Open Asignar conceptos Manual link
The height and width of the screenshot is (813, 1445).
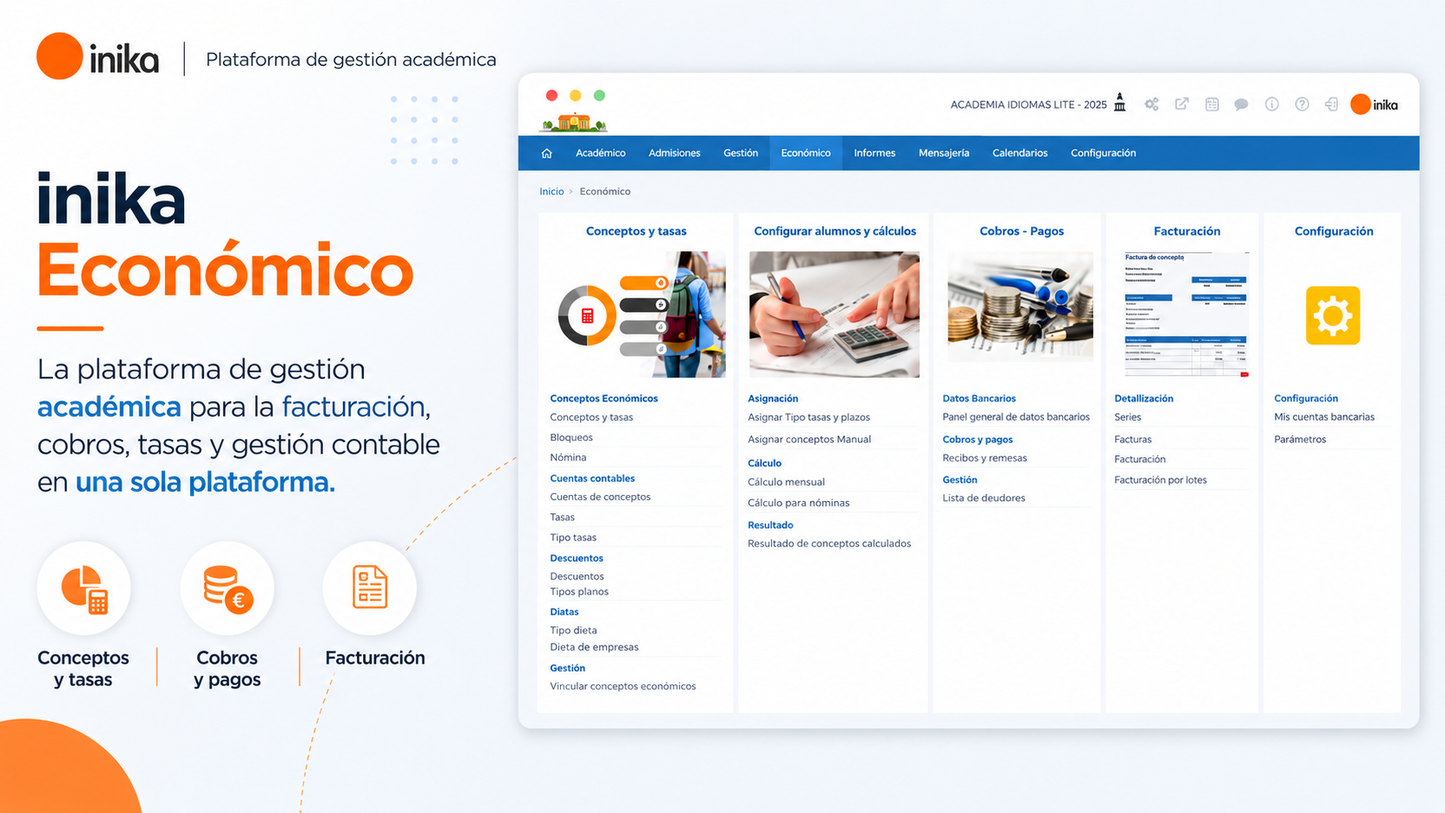[x=809, y=439]
